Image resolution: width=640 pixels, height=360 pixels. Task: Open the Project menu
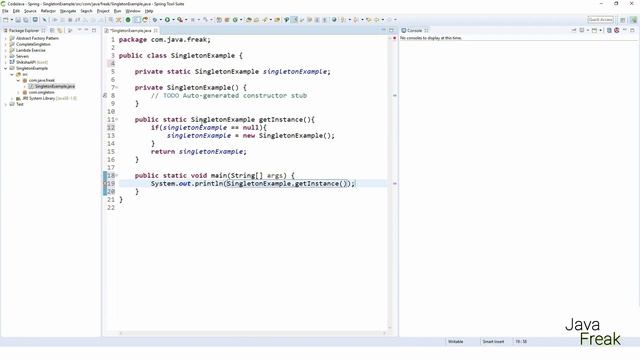(x=103, y=11)
